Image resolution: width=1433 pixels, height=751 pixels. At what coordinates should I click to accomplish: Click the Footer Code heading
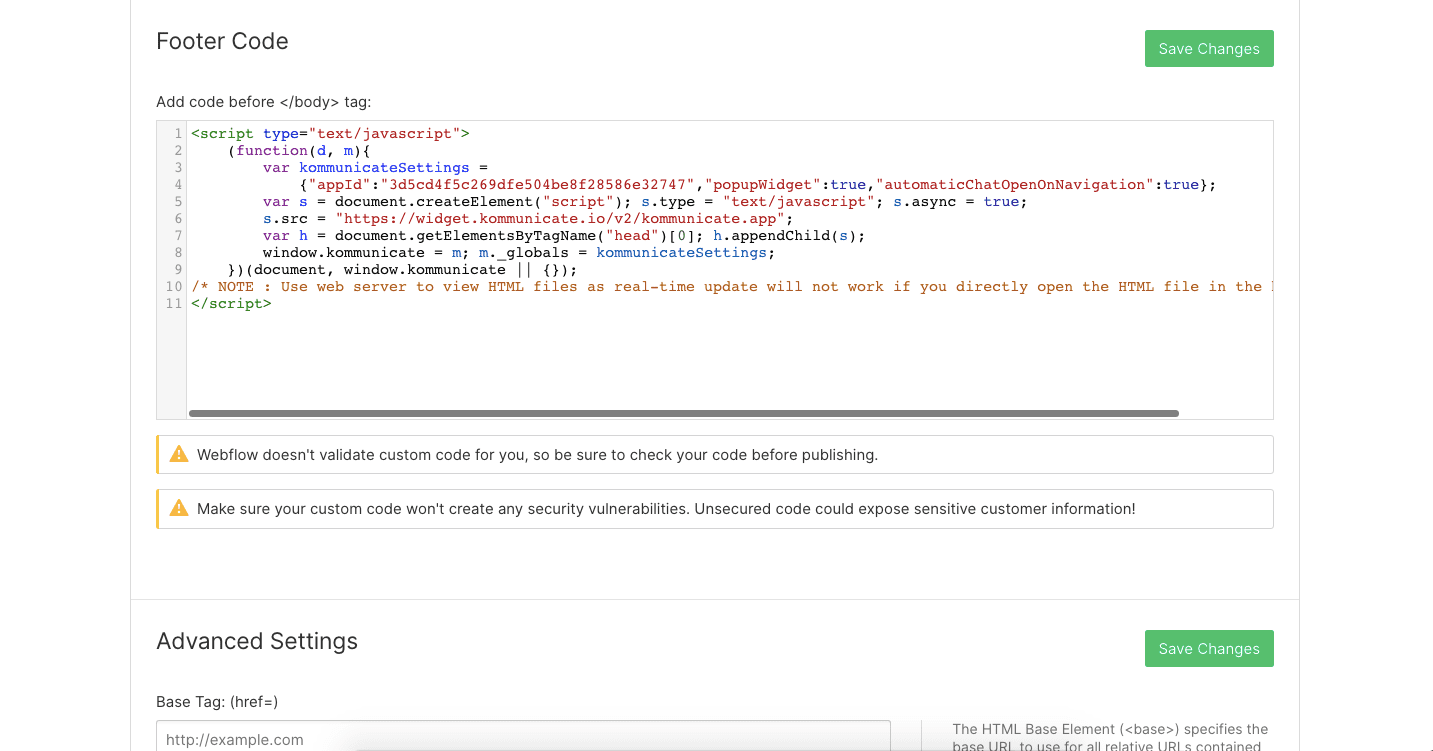point(222,41)
